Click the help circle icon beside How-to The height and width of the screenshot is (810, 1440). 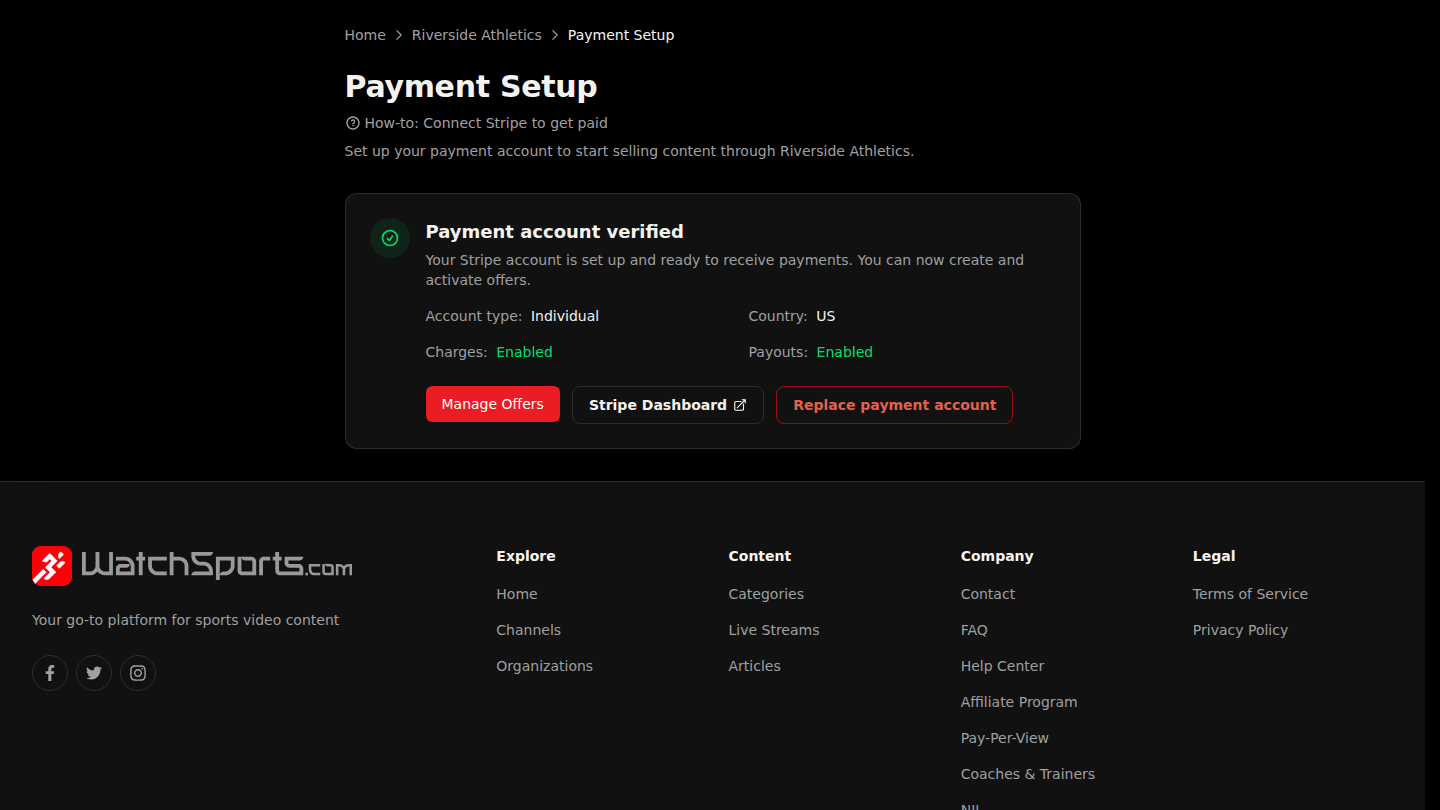(352, 123)
